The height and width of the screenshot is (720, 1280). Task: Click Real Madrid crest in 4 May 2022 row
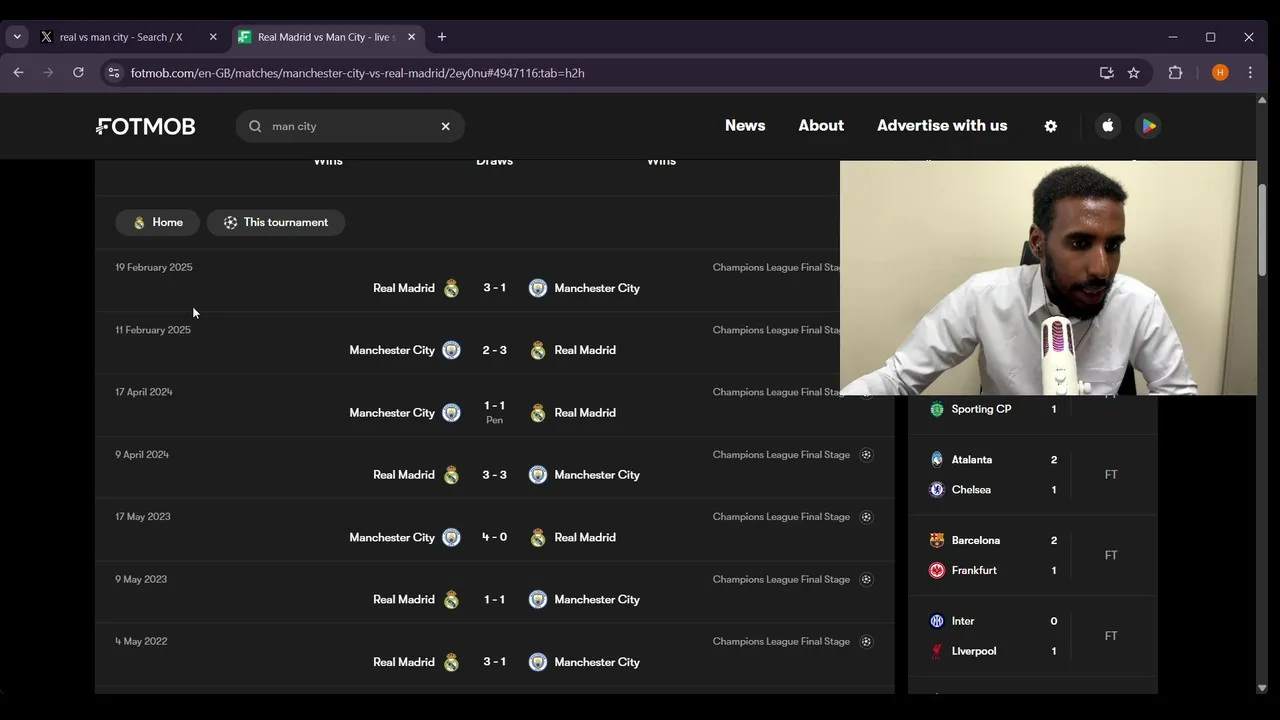pos(451,662)
